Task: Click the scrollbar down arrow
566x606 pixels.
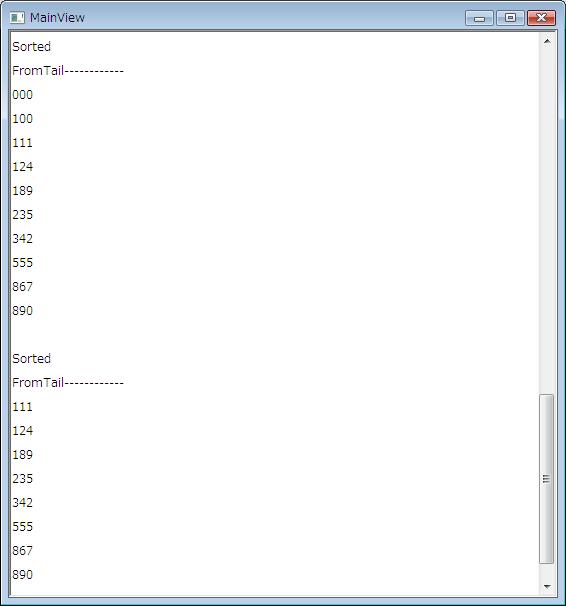Action: 547,586
